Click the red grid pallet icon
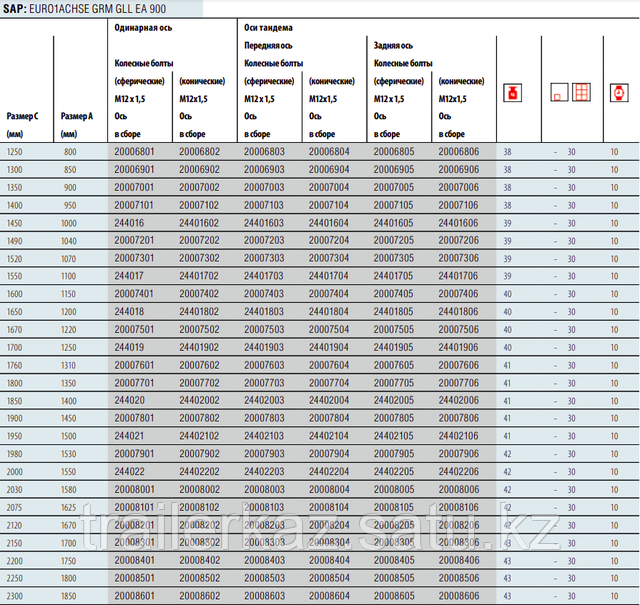 pyautogui.click(x=581, y=92)
